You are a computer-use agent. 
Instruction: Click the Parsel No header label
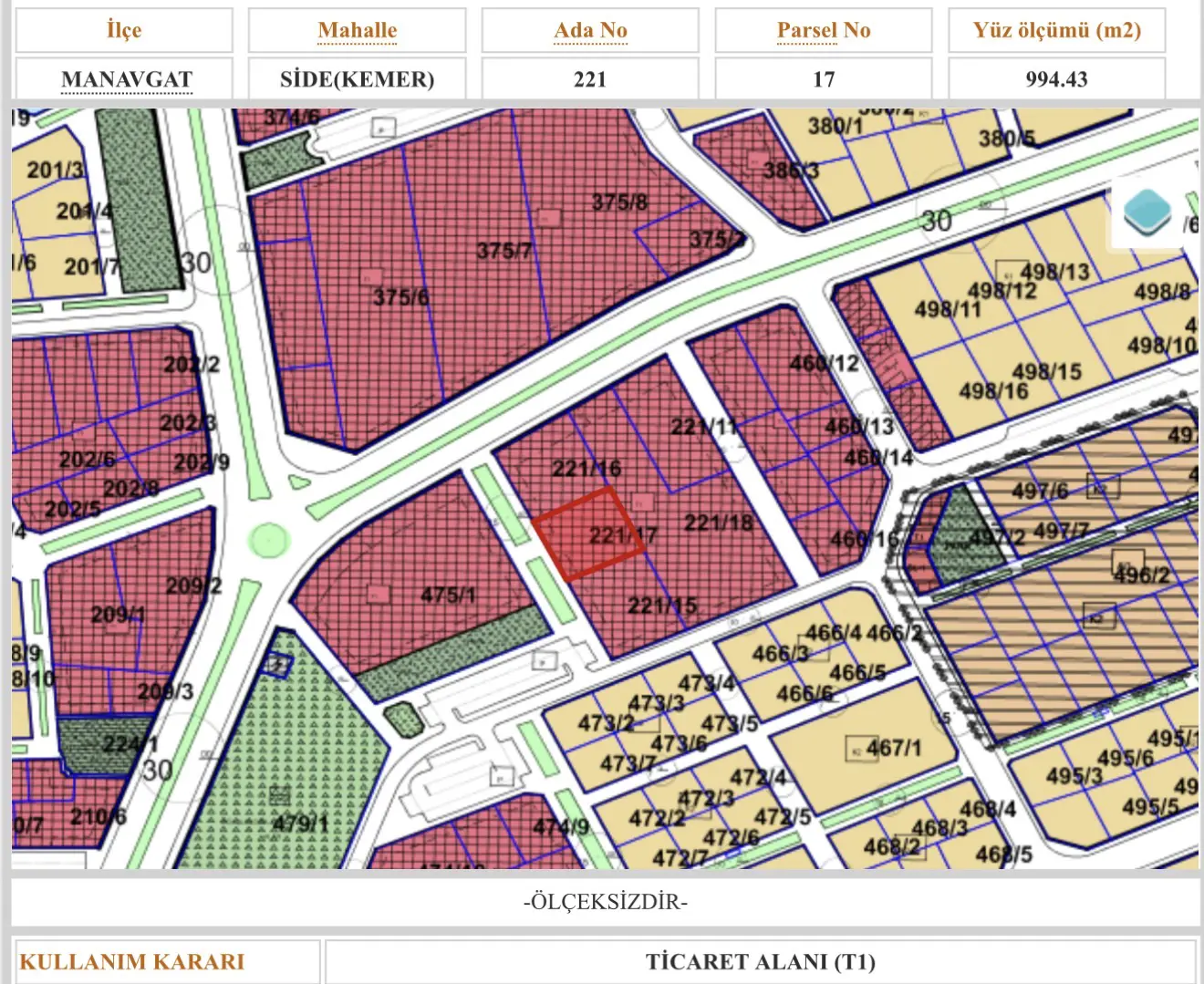tap(824, 30)
